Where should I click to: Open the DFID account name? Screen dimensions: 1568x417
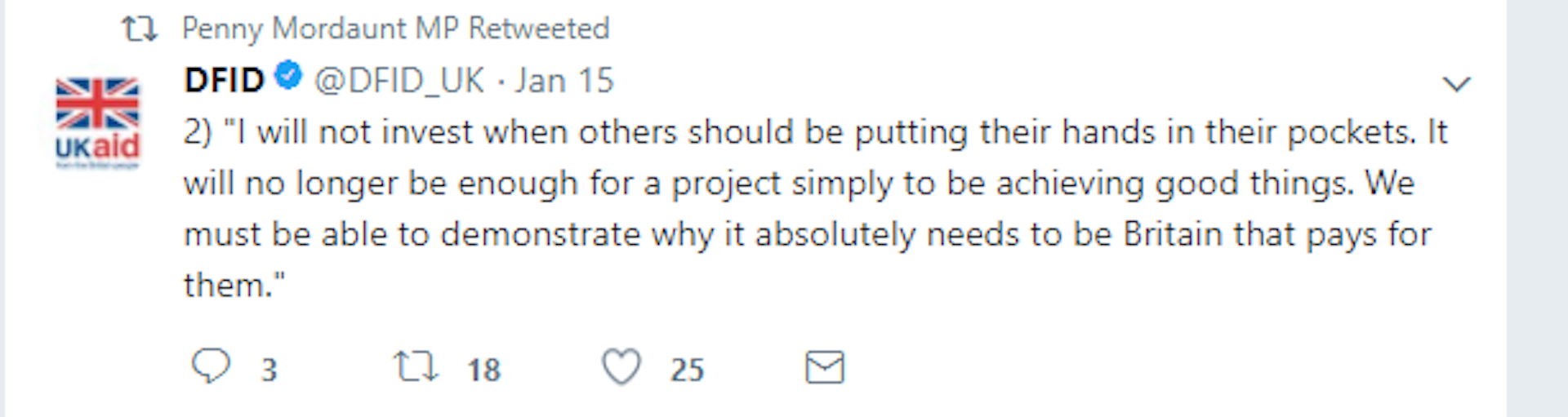[224, 81]
